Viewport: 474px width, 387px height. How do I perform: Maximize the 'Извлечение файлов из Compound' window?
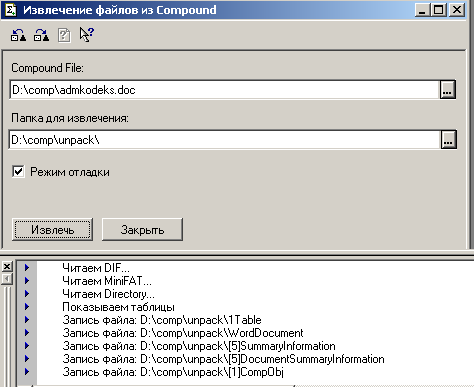point(438,10)
